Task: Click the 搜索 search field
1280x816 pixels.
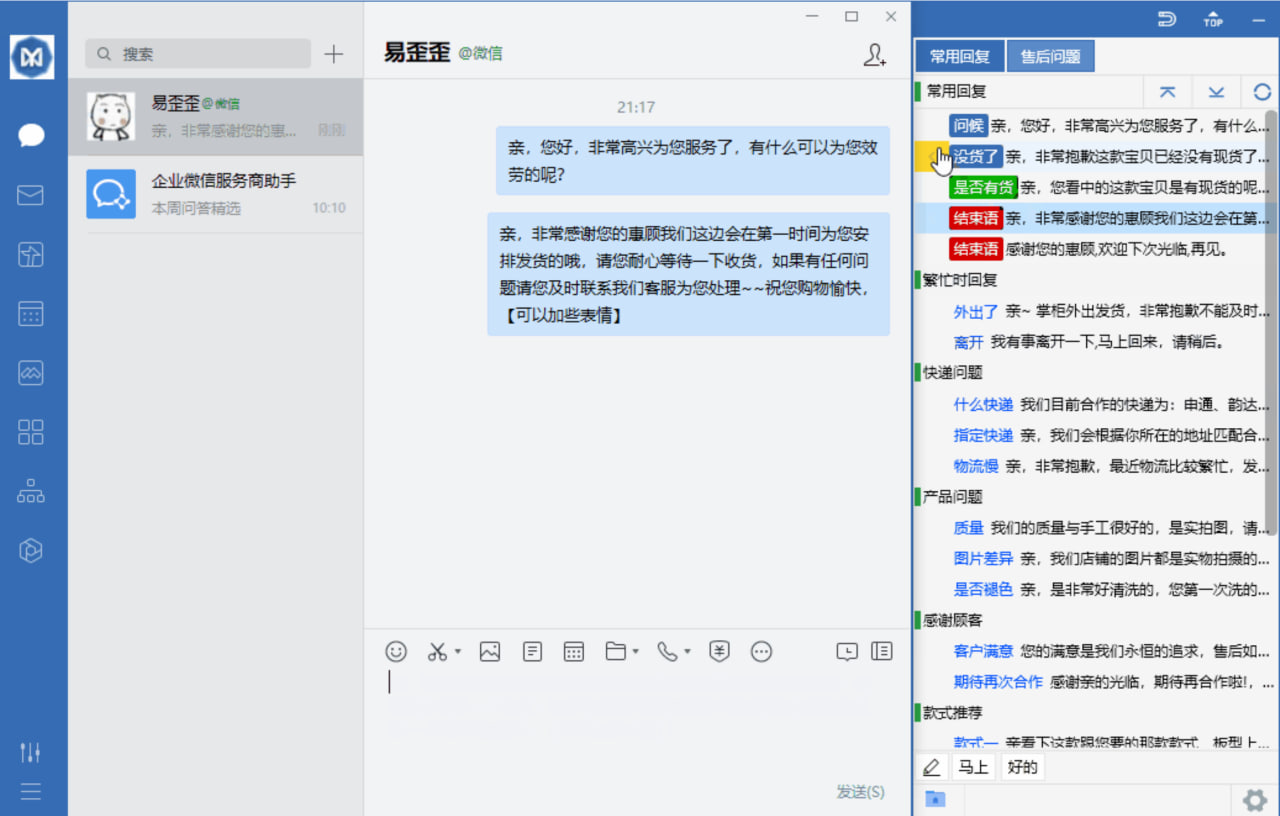Action: coord(198,54)
